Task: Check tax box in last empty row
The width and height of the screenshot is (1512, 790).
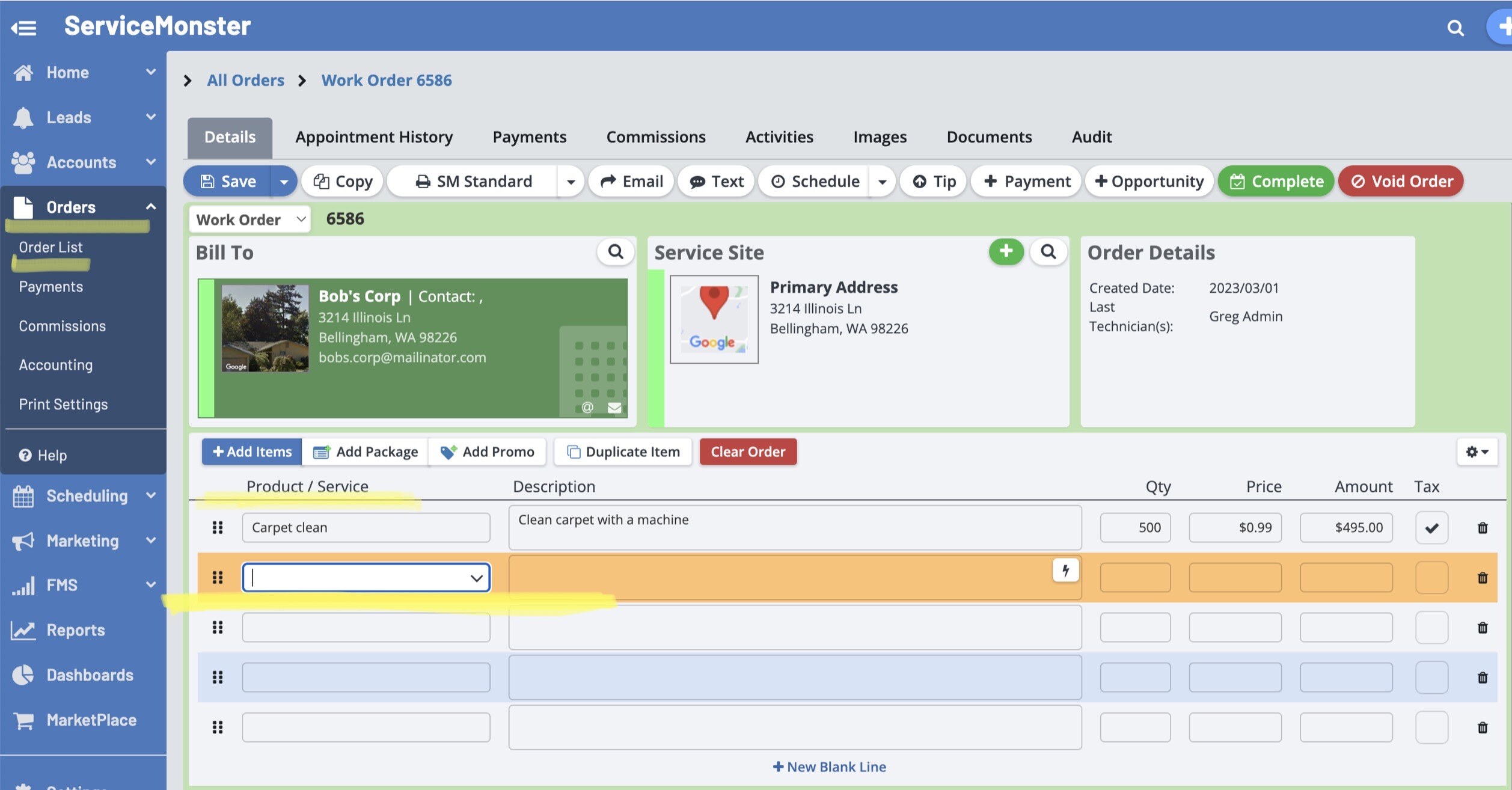Action: (1431, 727)
